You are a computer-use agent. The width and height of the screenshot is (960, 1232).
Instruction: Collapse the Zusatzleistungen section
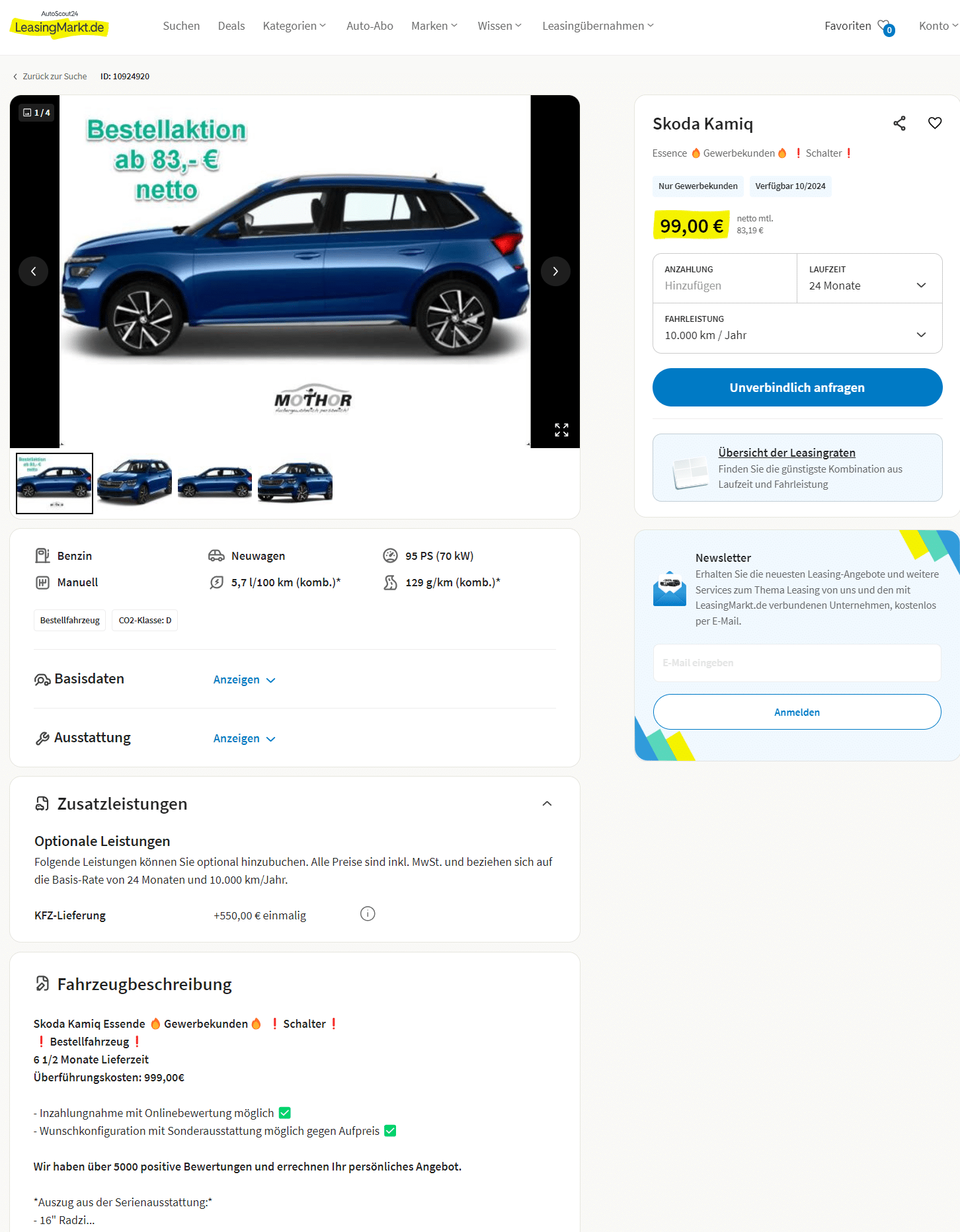pos(547,804)
